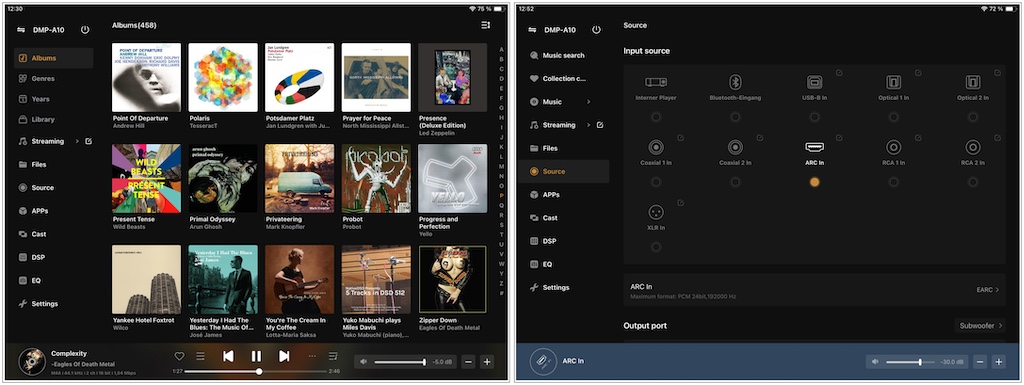Click the Complexity now-playing cover art
This screenshot has width=1024, height=385.
[x=32, y=362]
